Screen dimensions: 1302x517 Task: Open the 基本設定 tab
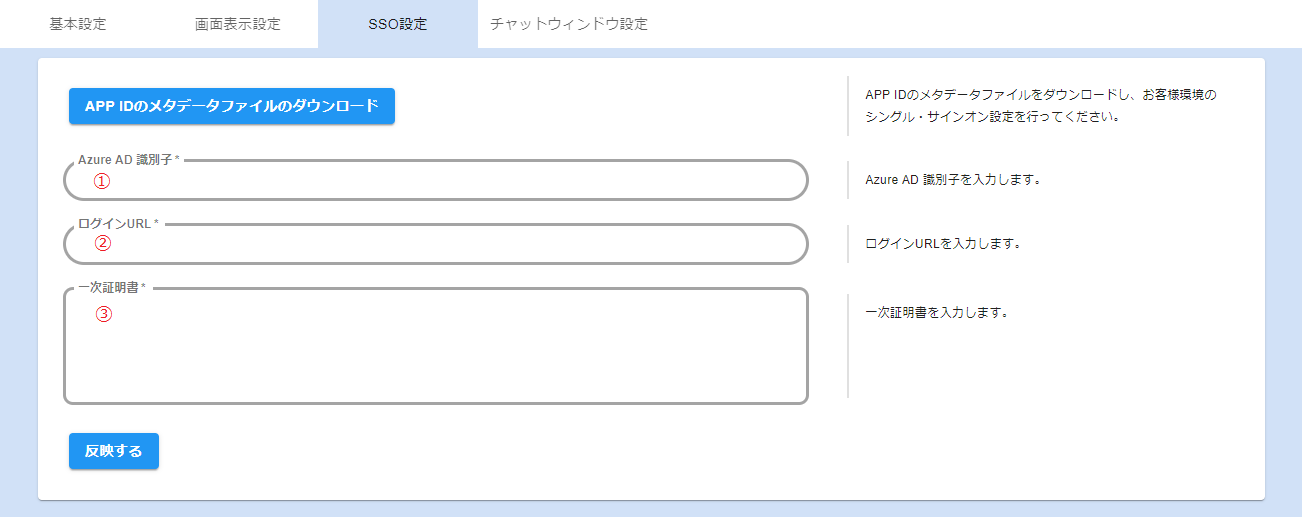(78, 24)
